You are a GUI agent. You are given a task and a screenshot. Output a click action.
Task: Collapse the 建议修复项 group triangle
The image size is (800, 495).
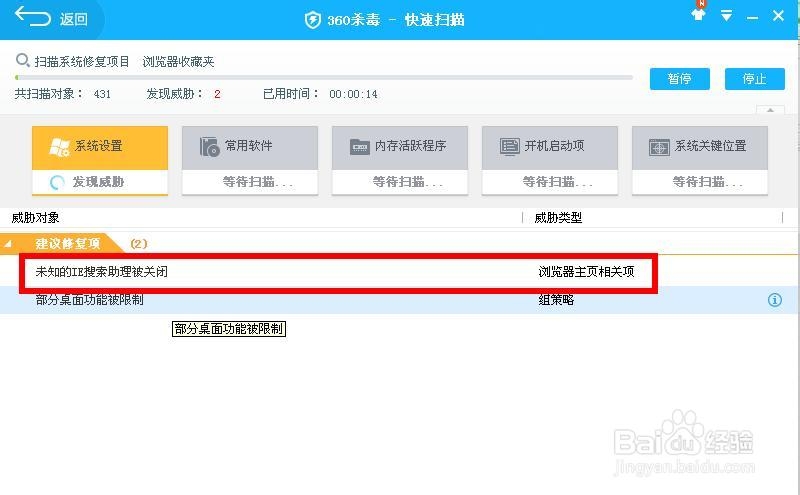pos(9,244)
